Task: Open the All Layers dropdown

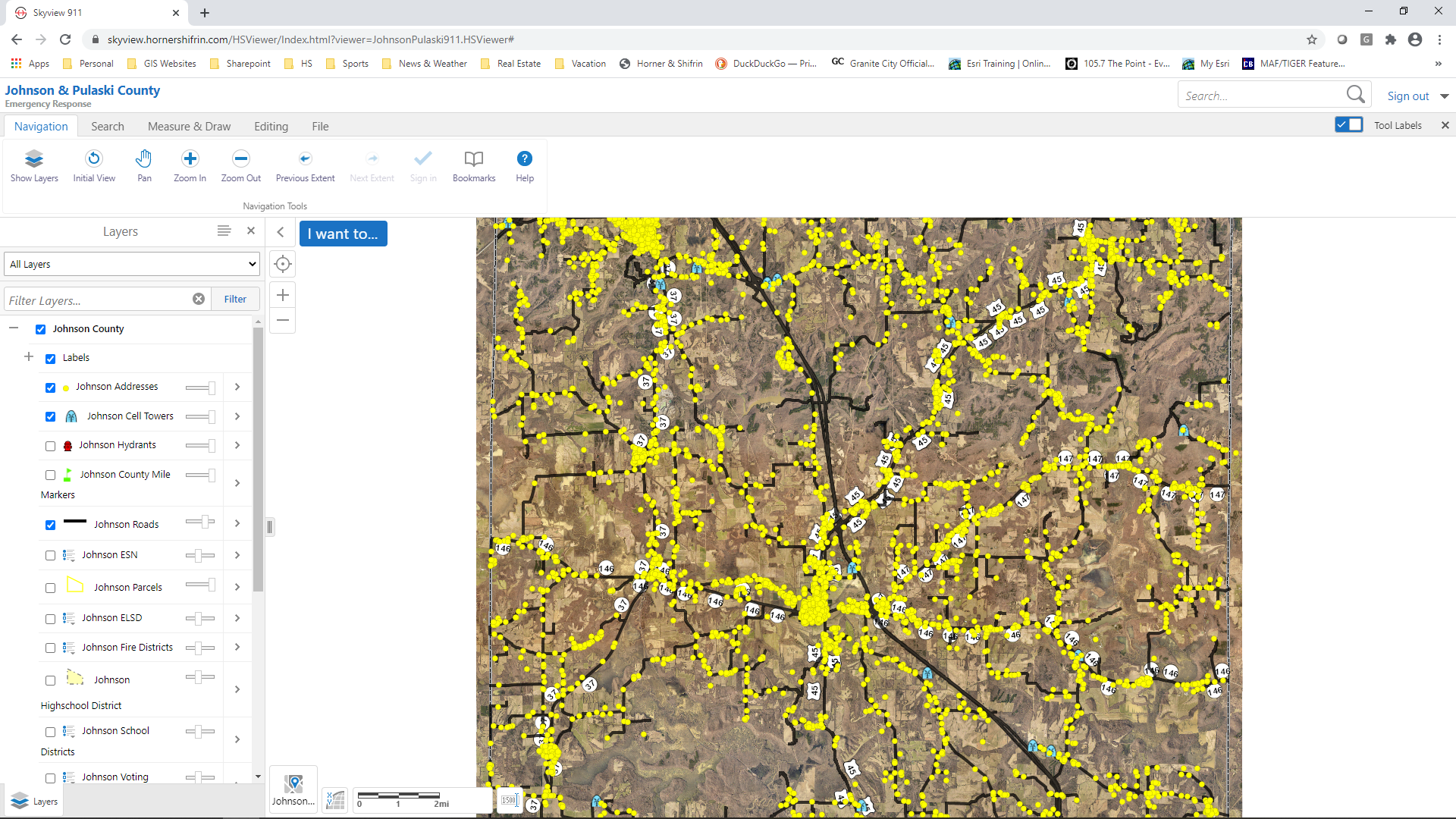Action: [132, 264]
